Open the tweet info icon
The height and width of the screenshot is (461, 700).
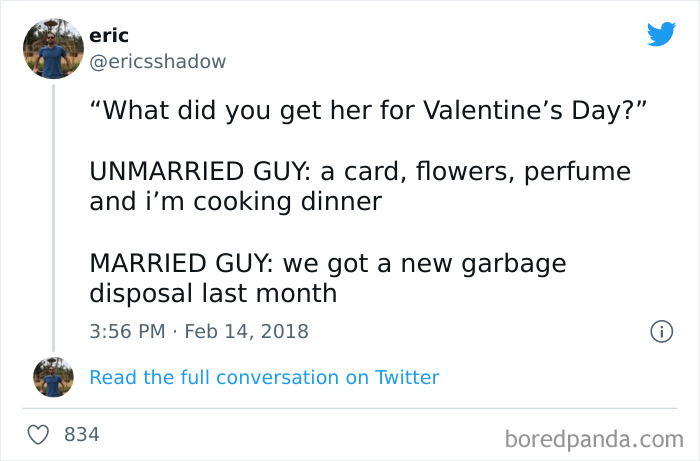pos(660,330)
